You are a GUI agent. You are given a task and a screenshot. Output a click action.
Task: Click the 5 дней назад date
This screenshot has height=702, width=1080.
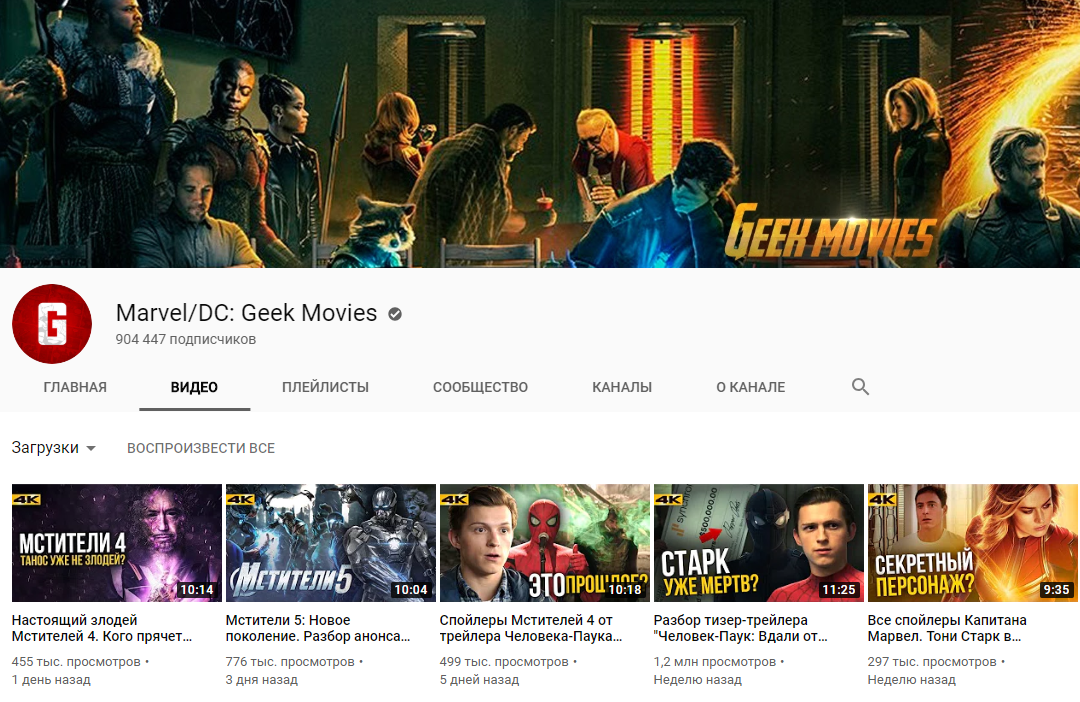point(479,680)
